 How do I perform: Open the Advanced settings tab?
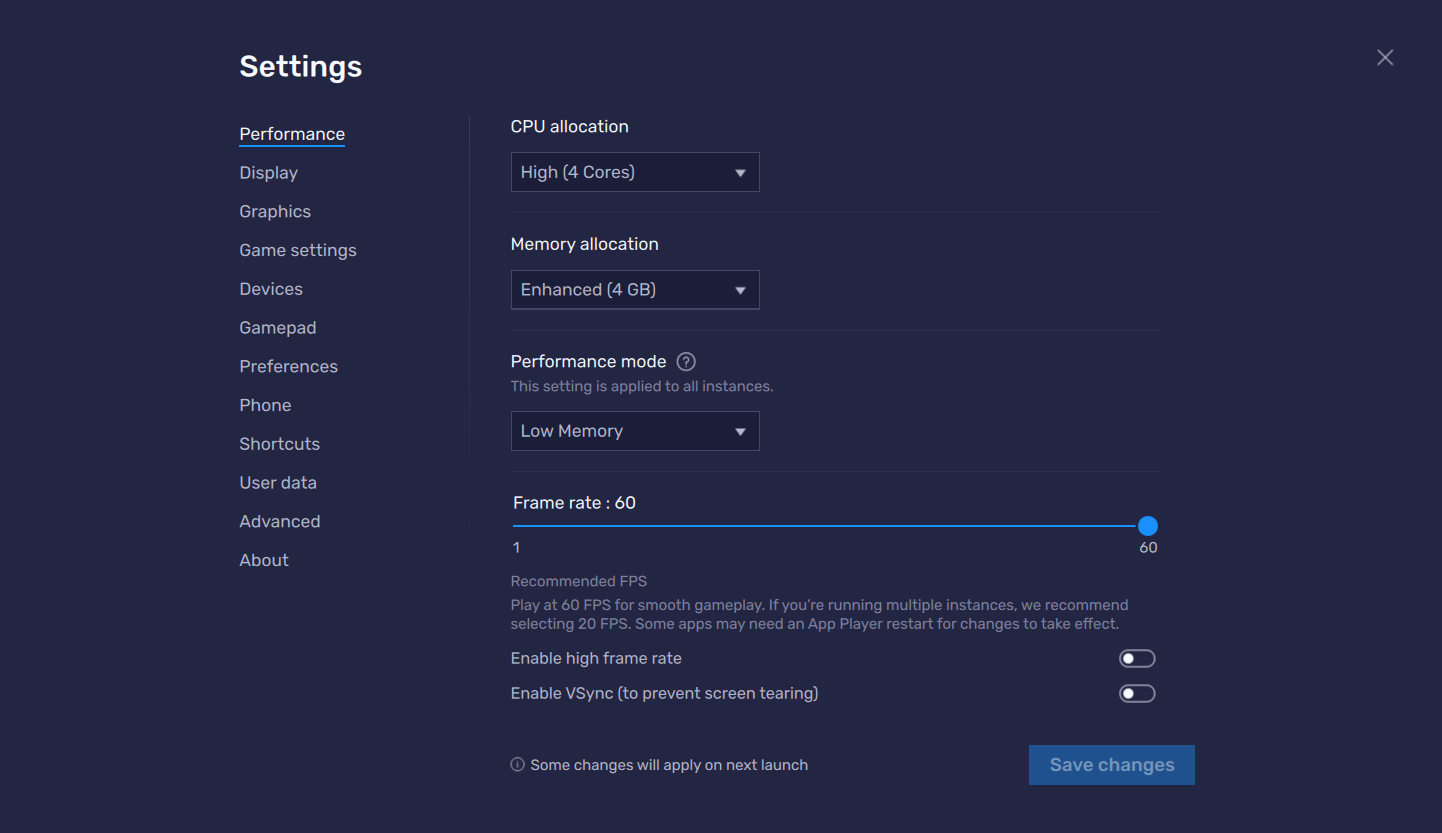(x=280, y=522)
